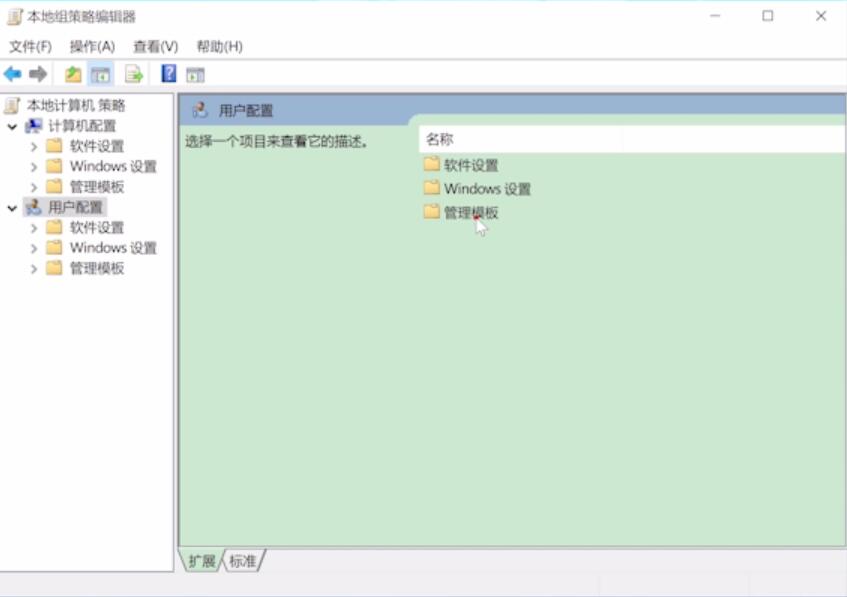Click the 名称 column header
The image size is (847, 597).
pos(520,139)
